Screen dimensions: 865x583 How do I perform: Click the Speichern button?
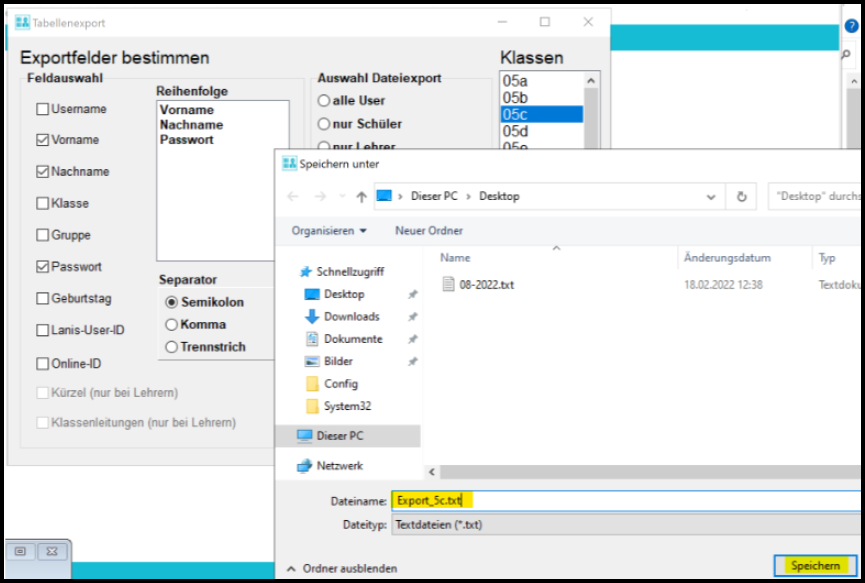[815, 566]
